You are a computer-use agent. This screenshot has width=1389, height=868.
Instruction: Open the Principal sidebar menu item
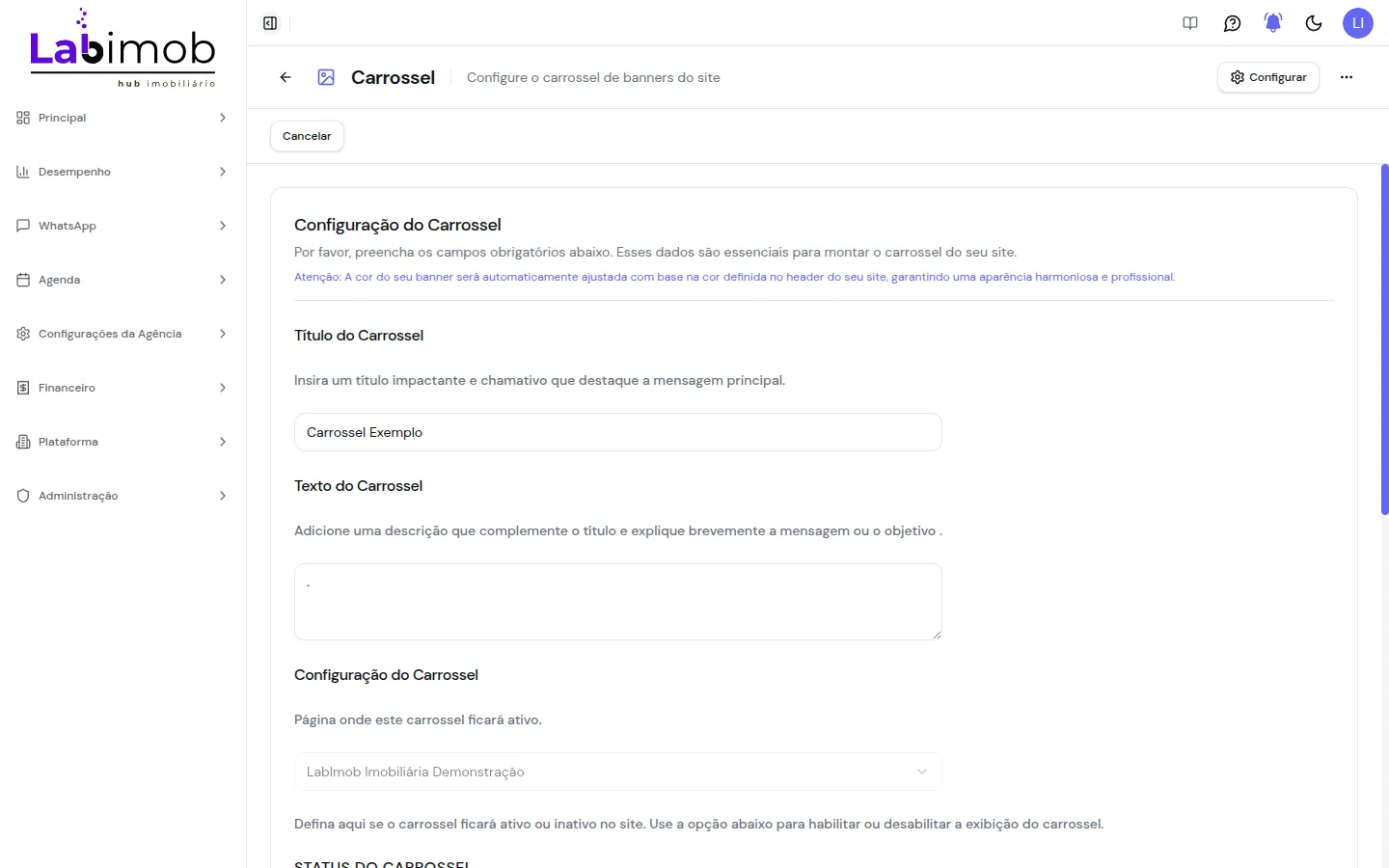tap(123, 118)
